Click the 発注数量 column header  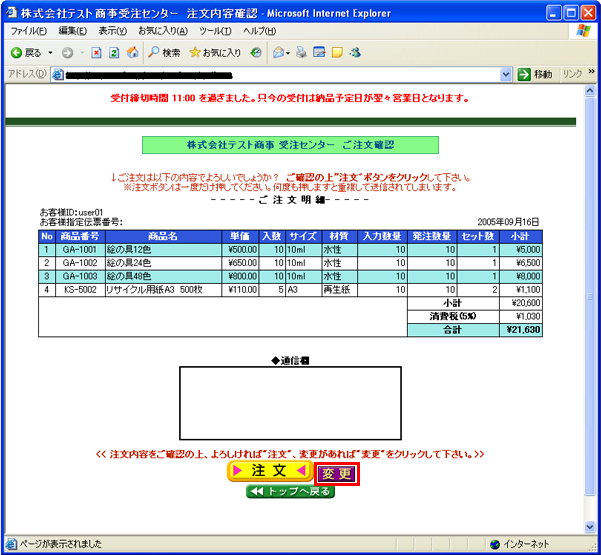tap(432, 236)
